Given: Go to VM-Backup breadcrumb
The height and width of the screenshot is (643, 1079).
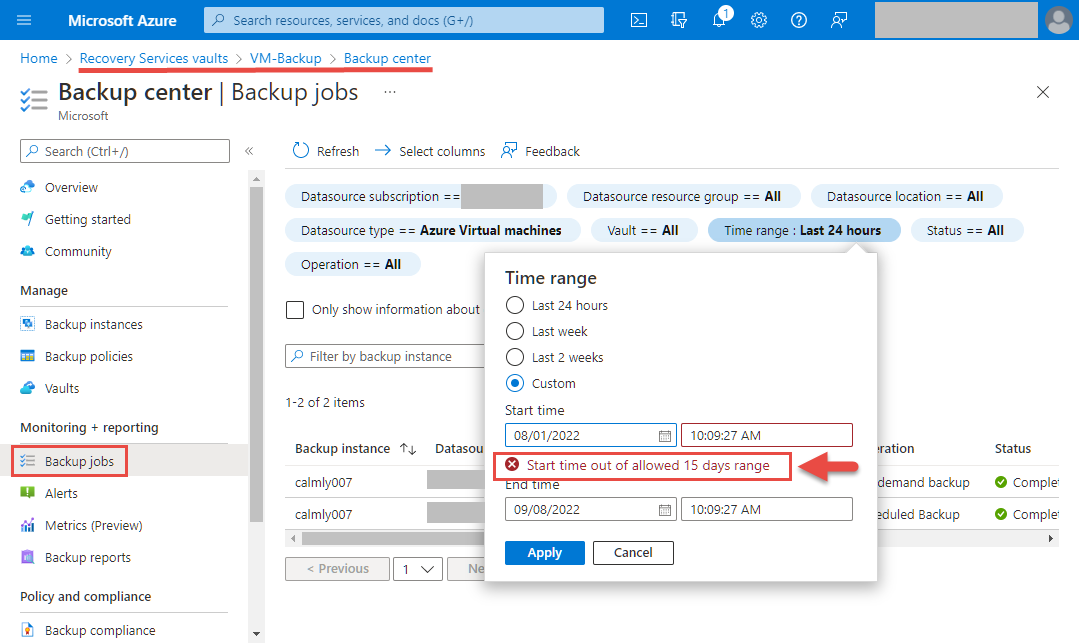Looking at the screenshot, I should coord(286,59).
